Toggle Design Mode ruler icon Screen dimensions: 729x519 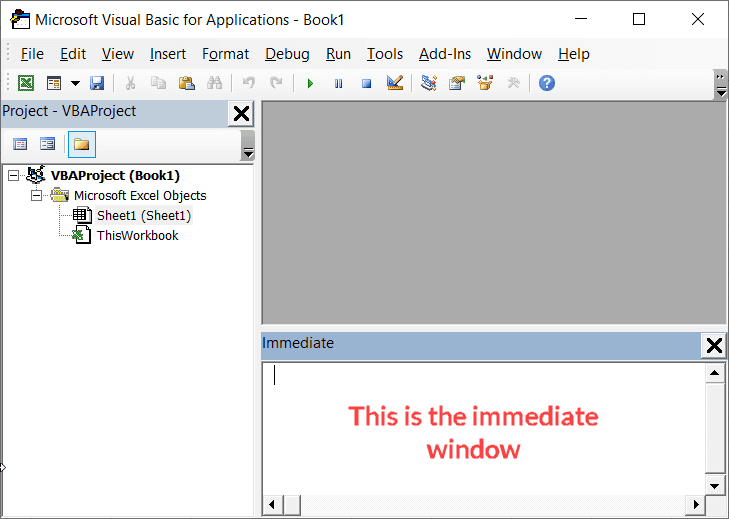[395, 83]
